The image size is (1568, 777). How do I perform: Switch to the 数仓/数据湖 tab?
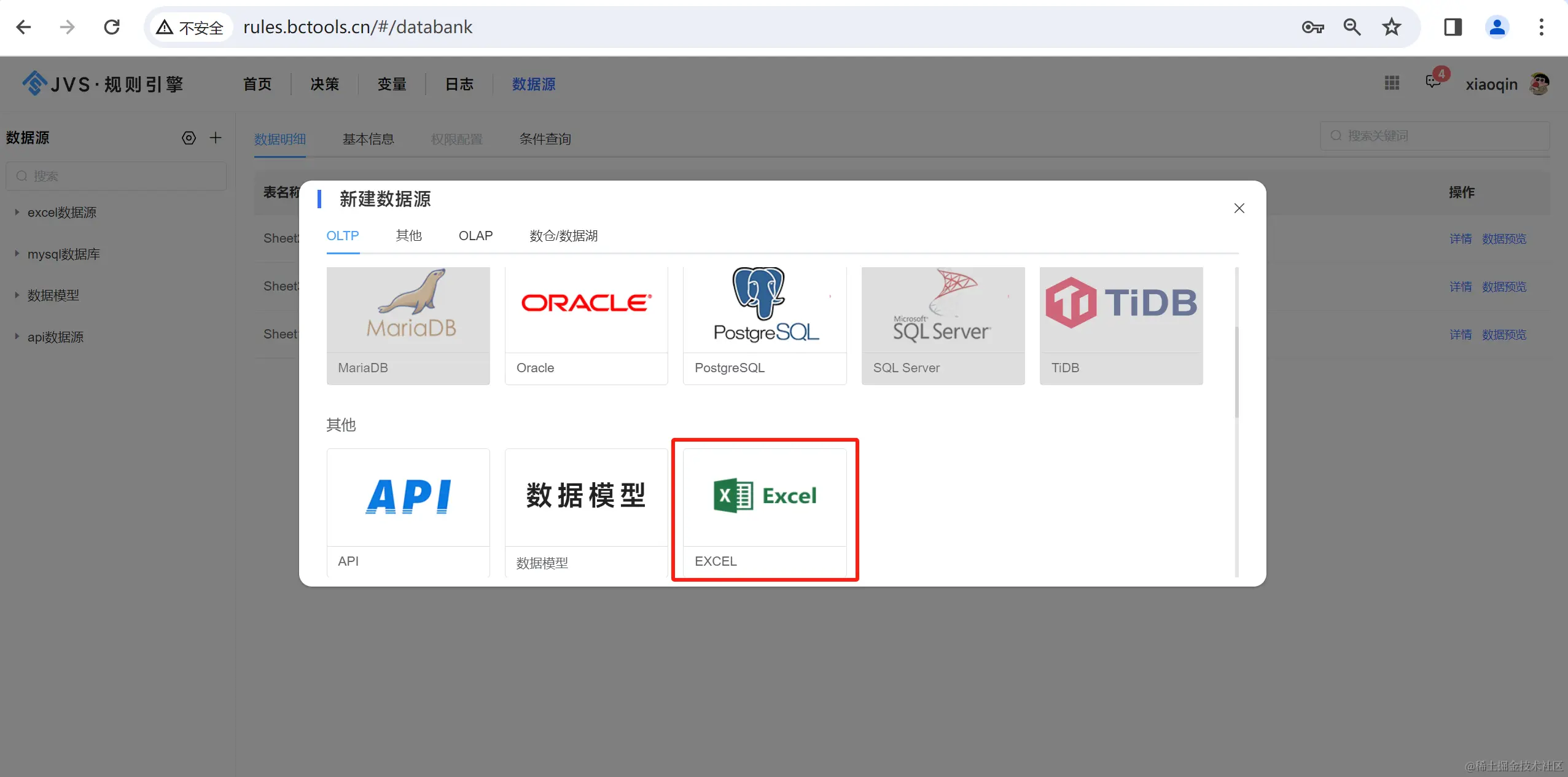click(563, 236)
